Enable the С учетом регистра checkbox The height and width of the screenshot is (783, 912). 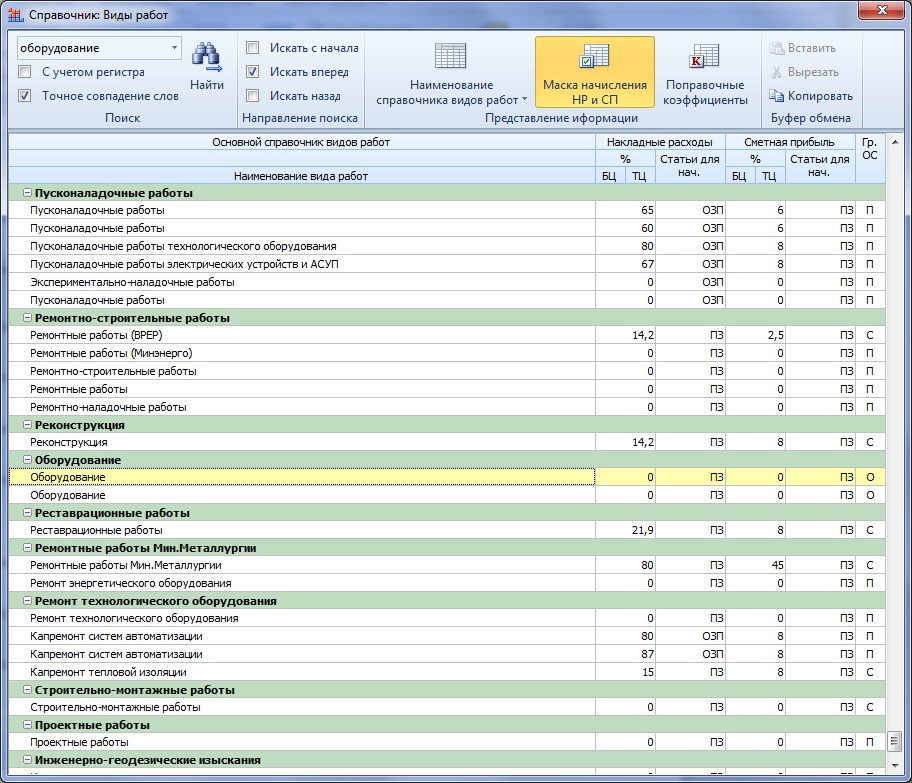pos(25,72)
